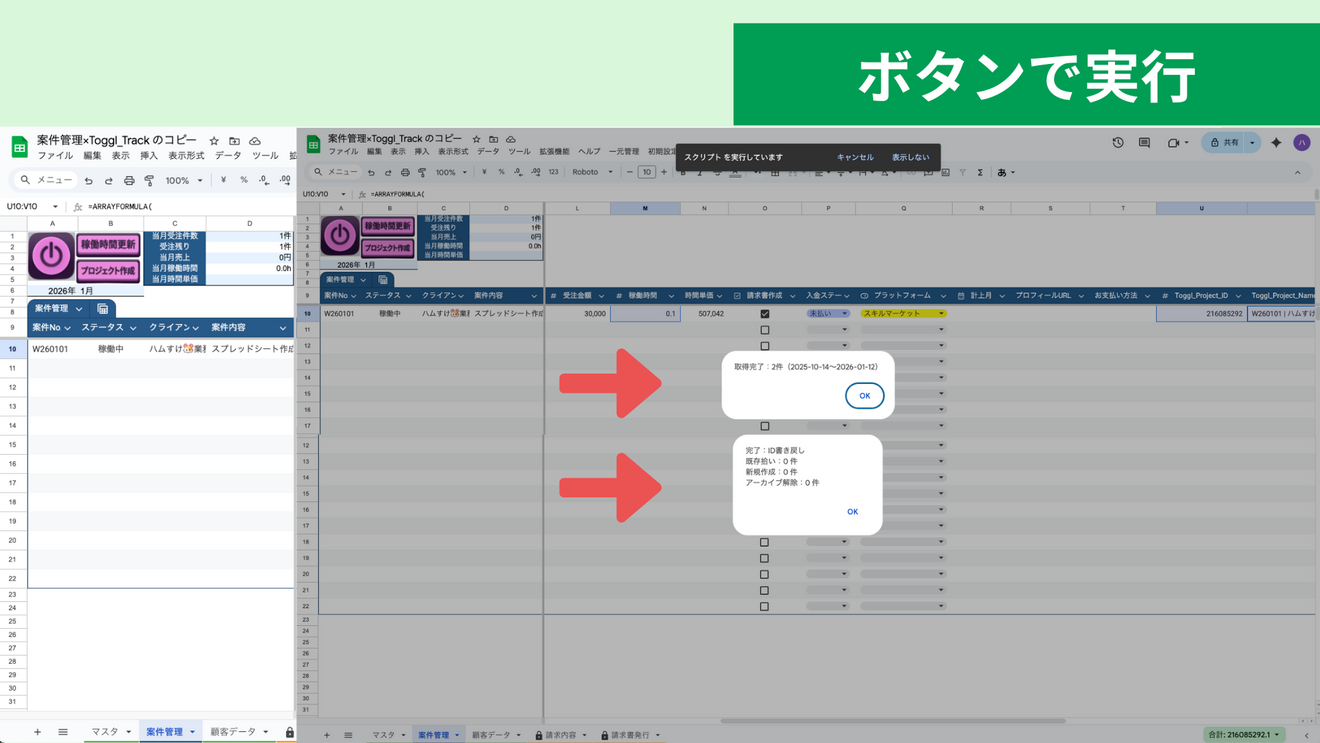Open comments panel in right window

1144,143
